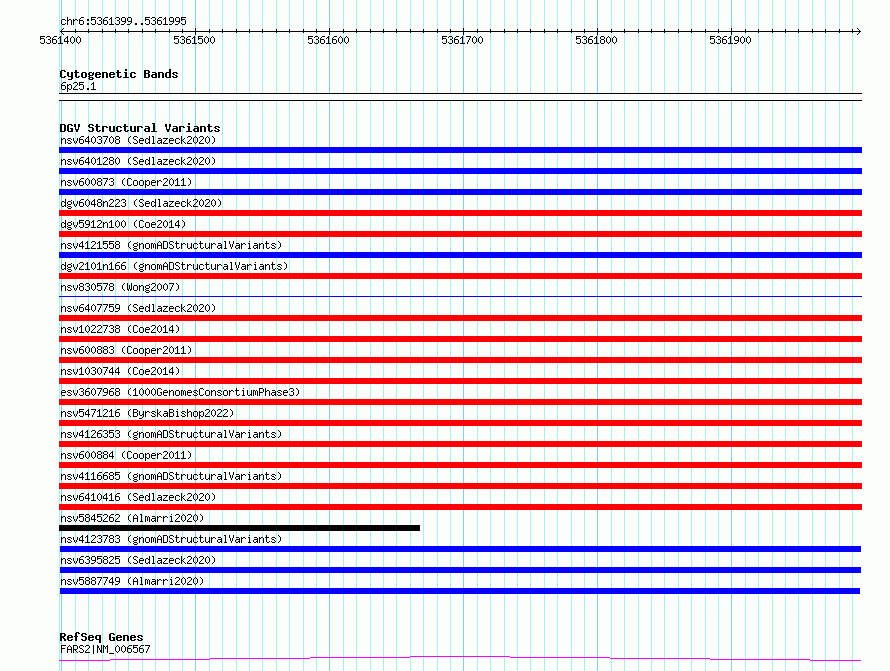
Task: Select the red bar for dgv5912n100
Action: tap(460, 234)
